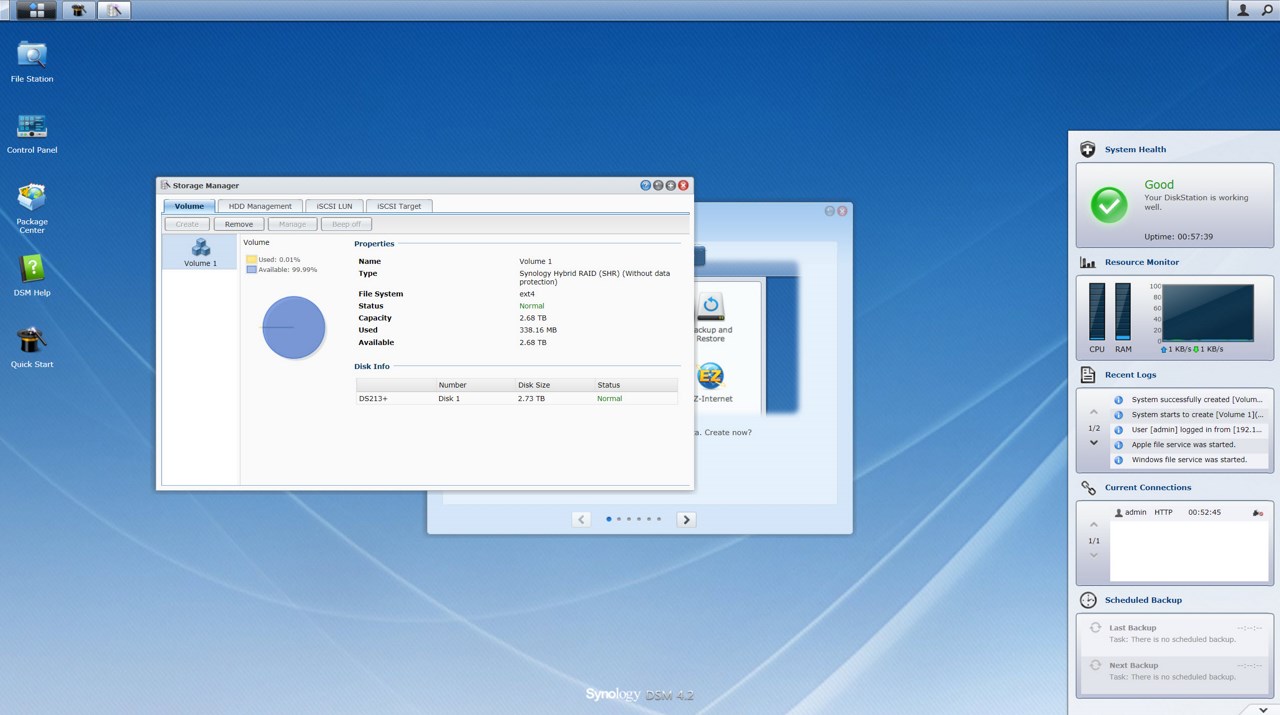The height and width of the screenshot is (715, 1280).
Task: Click the first Quick Start page dot
Action: pos(608,519)
